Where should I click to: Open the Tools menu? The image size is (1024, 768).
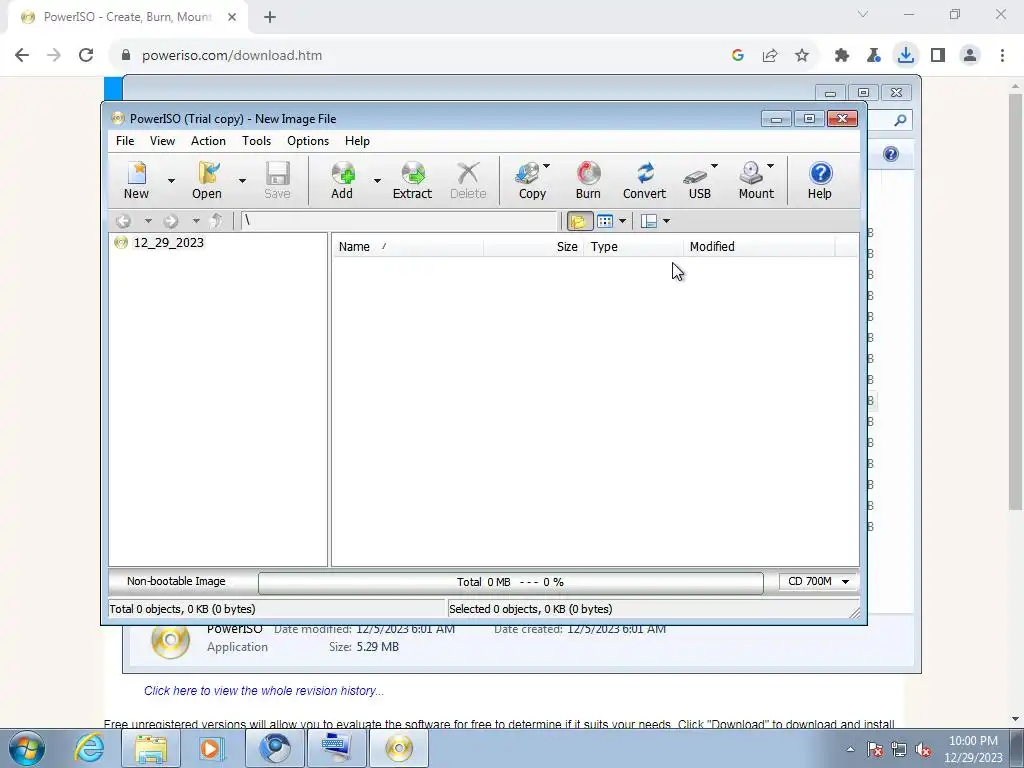click(x=256, y=141)
